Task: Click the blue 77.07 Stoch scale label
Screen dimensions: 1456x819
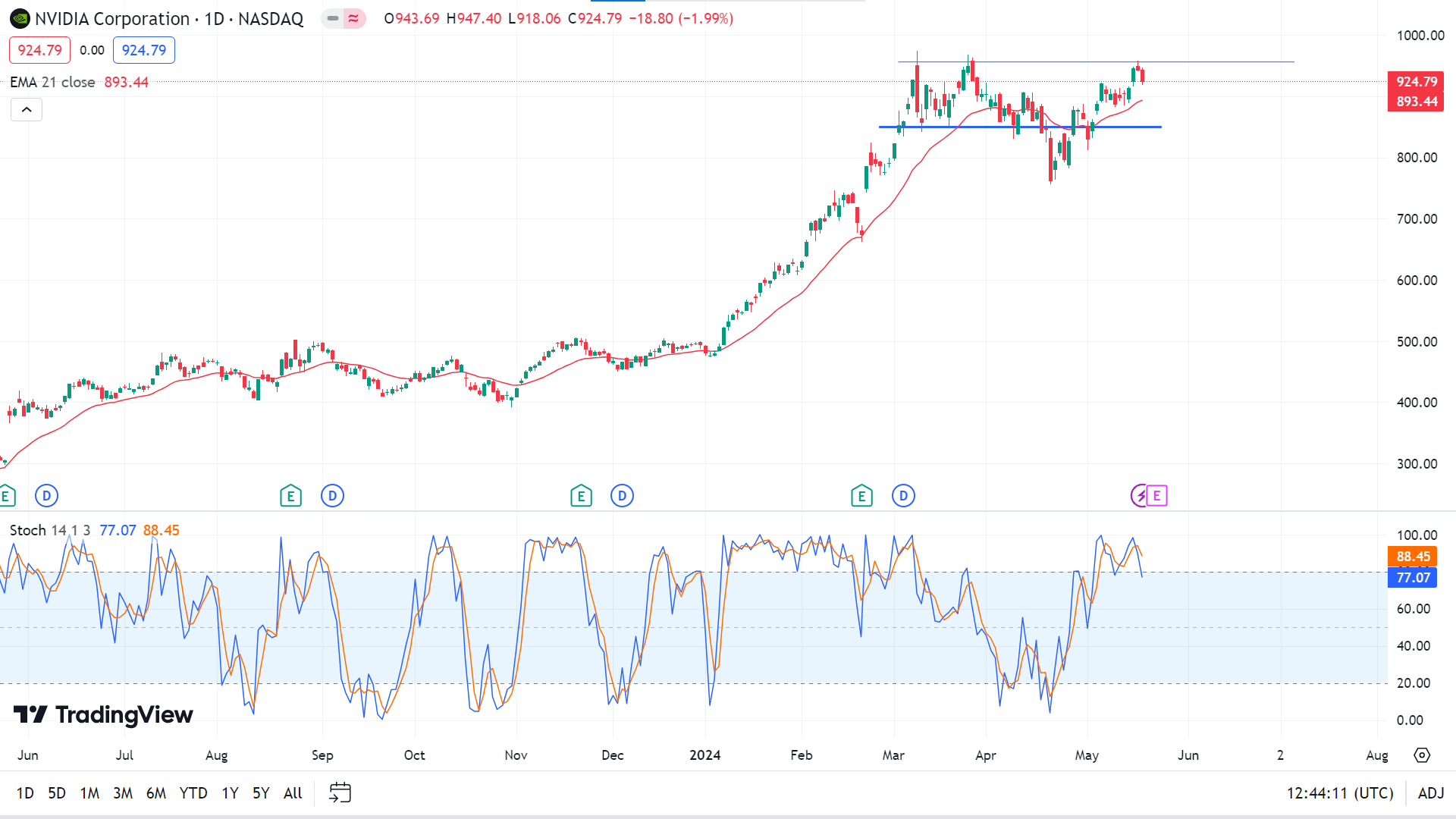Action: tap(1412, 578)
